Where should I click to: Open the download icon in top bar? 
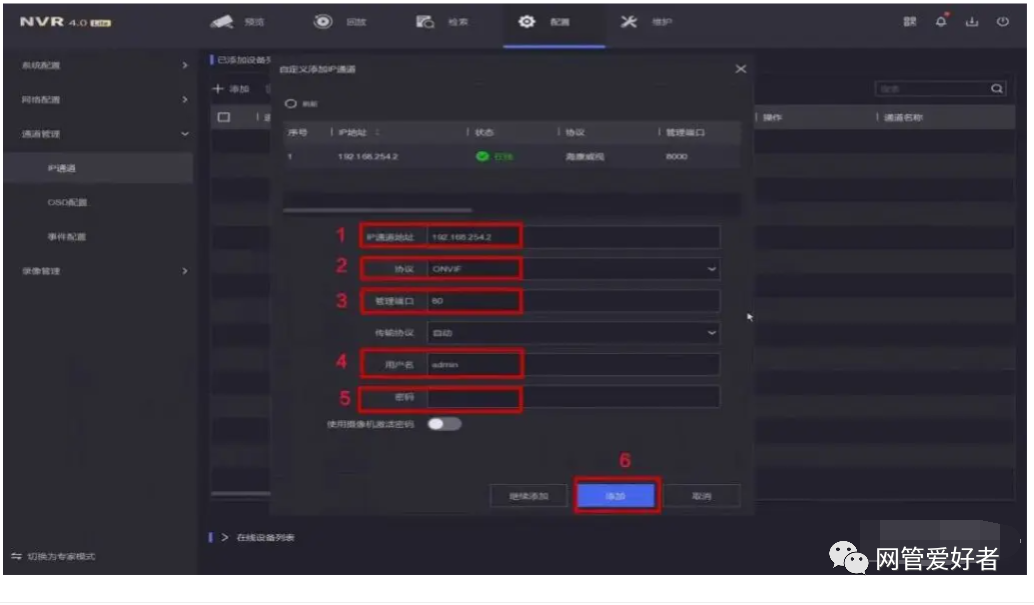[x=971, y=22]
